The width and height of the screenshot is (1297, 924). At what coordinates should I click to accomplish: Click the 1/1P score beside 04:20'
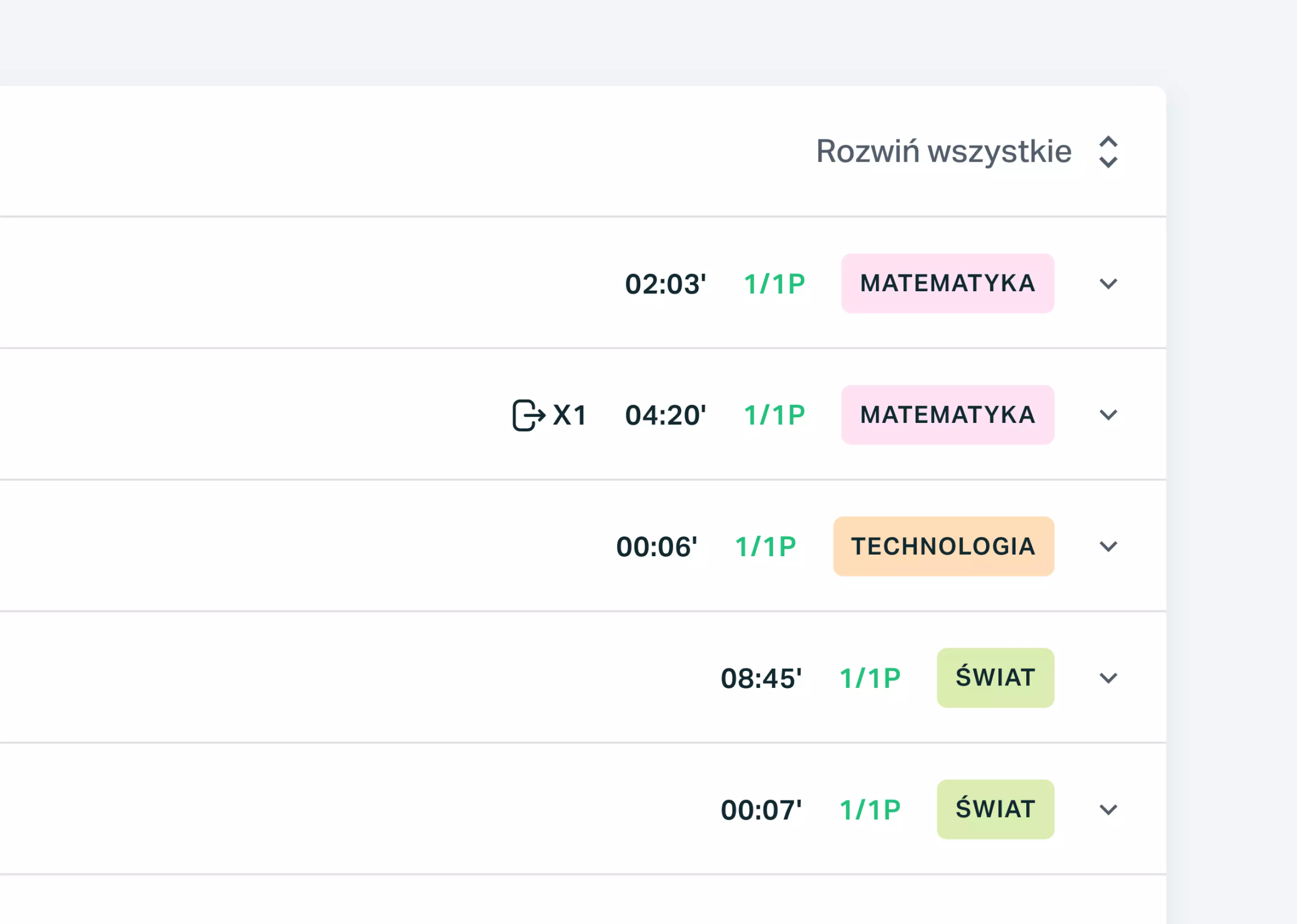(774, 415)
